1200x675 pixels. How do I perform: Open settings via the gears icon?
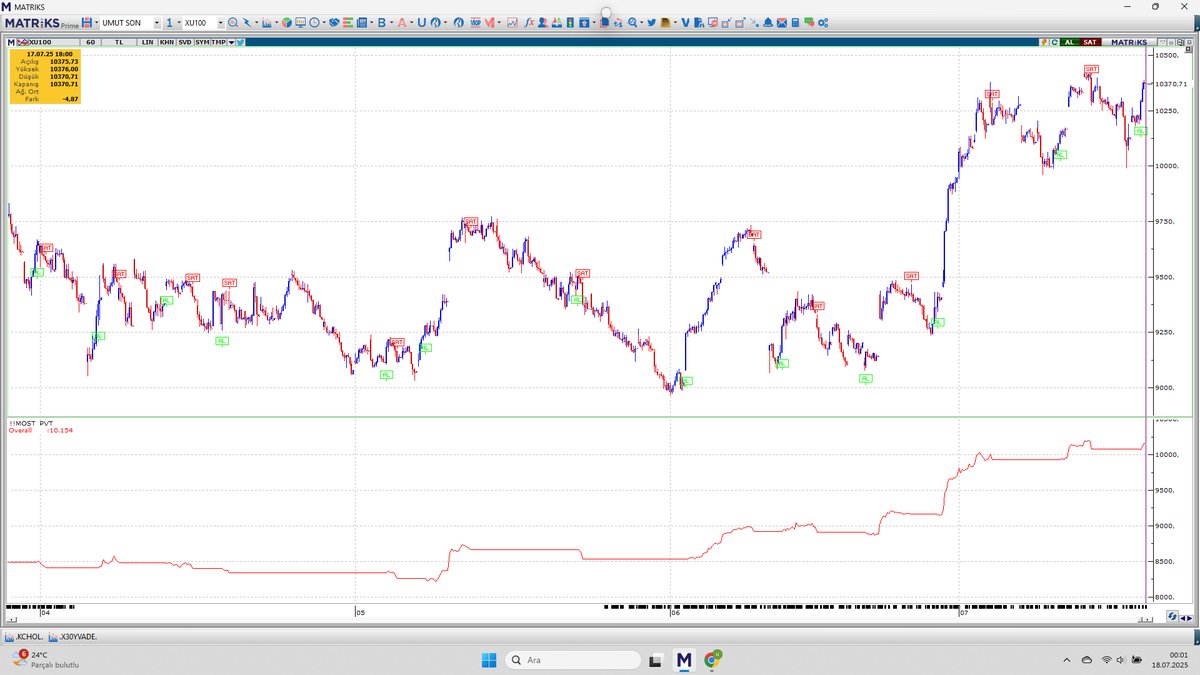click(823, 22)
